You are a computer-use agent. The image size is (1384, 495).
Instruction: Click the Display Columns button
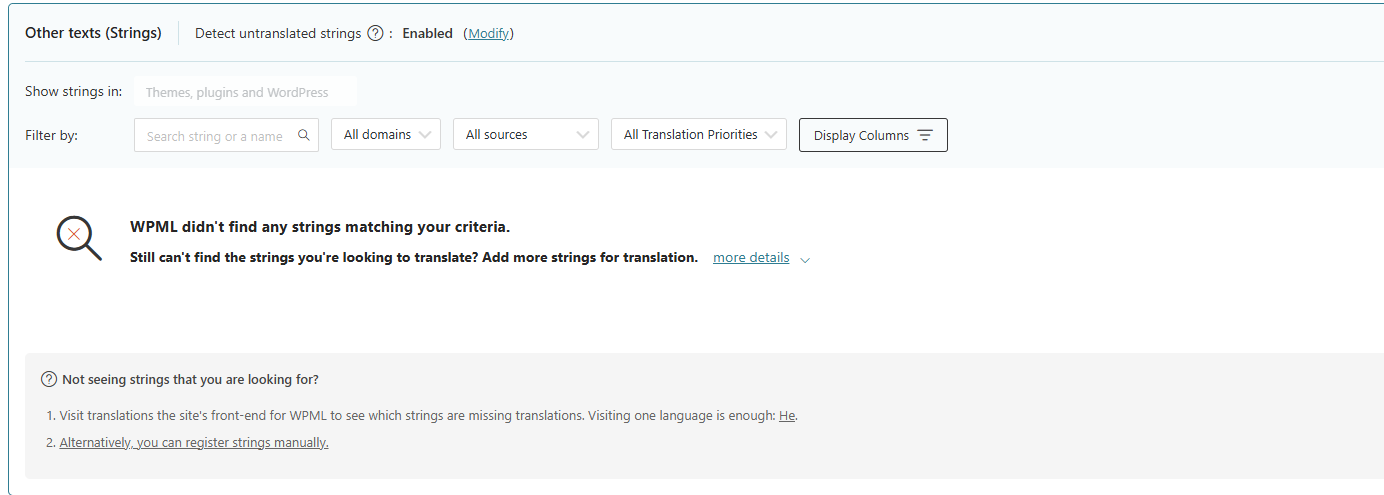coord(873,135)
